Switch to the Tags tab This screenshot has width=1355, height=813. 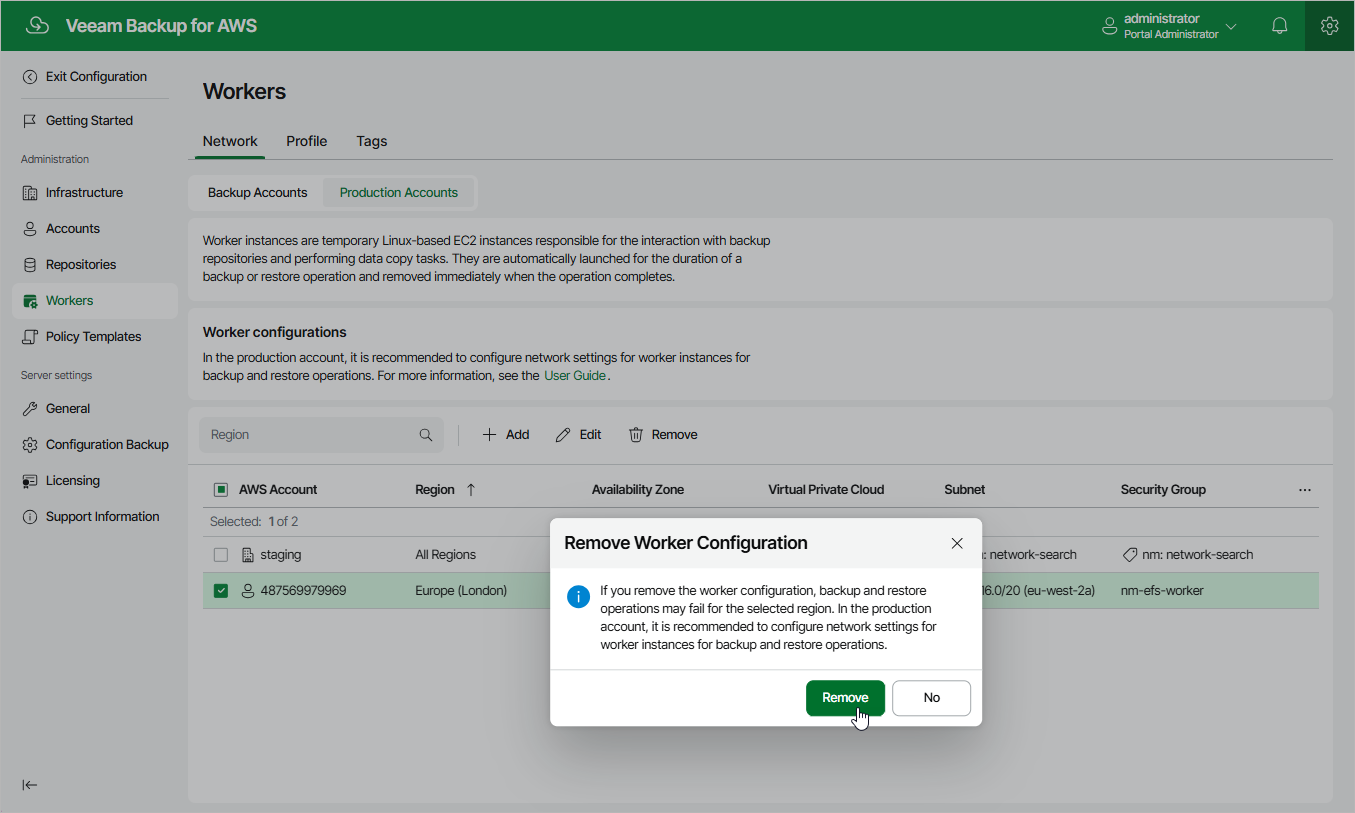point(372,141)
